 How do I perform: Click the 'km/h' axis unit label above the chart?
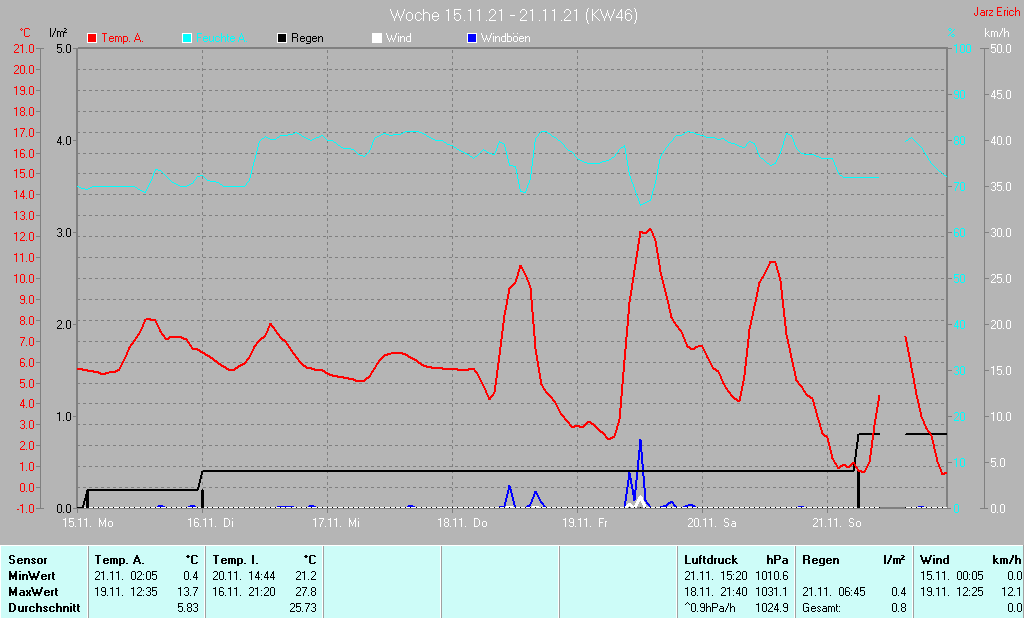(997, 33)
